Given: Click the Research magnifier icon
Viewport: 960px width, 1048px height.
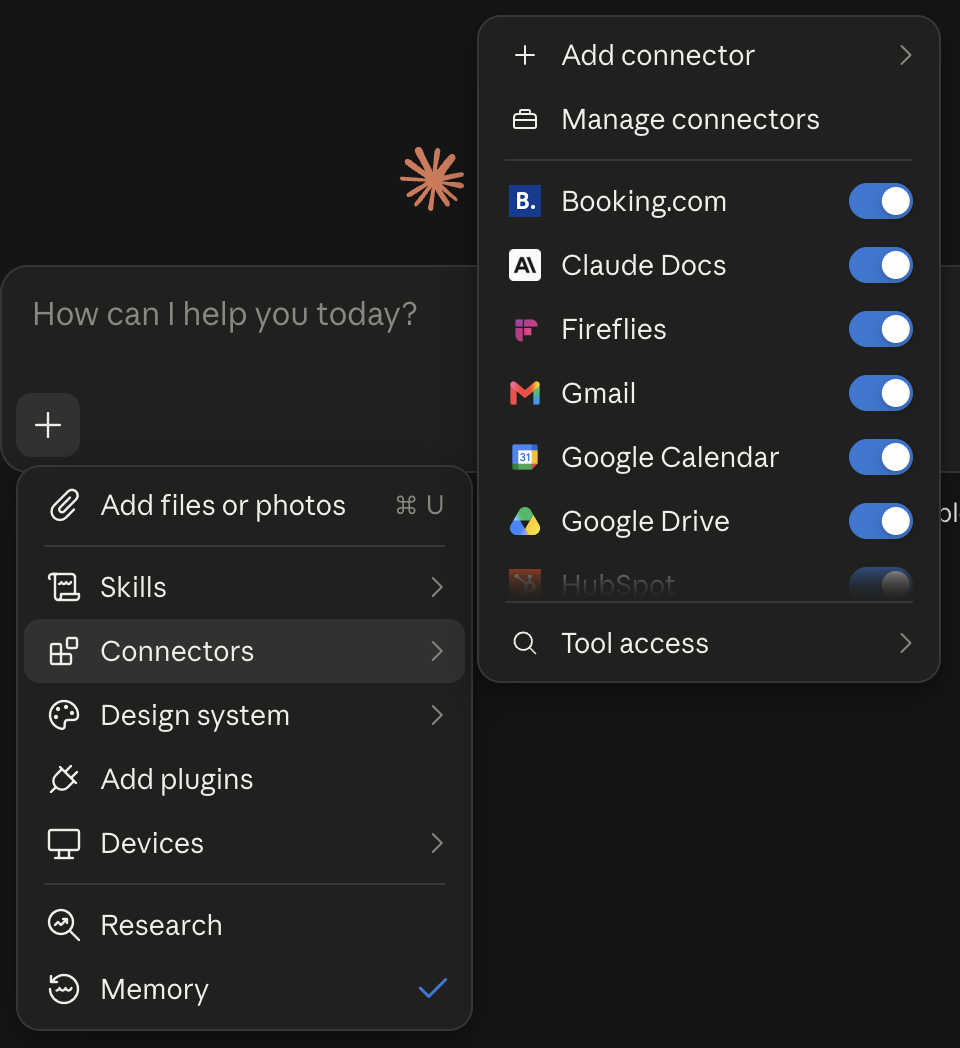Looking at the screenshot, I should [x=64, y=925].
